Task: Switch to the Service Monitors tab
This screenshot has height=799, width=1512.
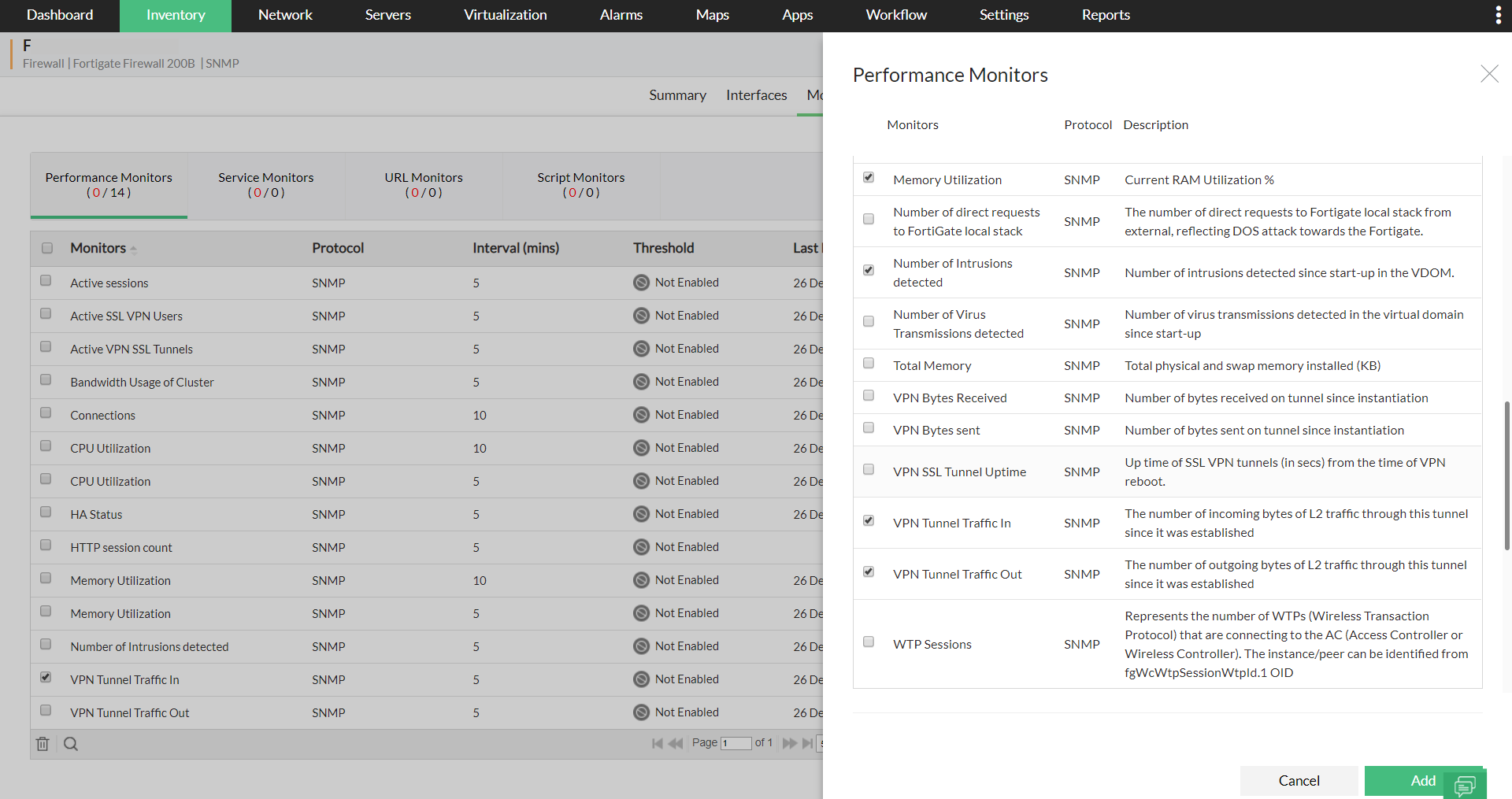Action: click(266, 184)
